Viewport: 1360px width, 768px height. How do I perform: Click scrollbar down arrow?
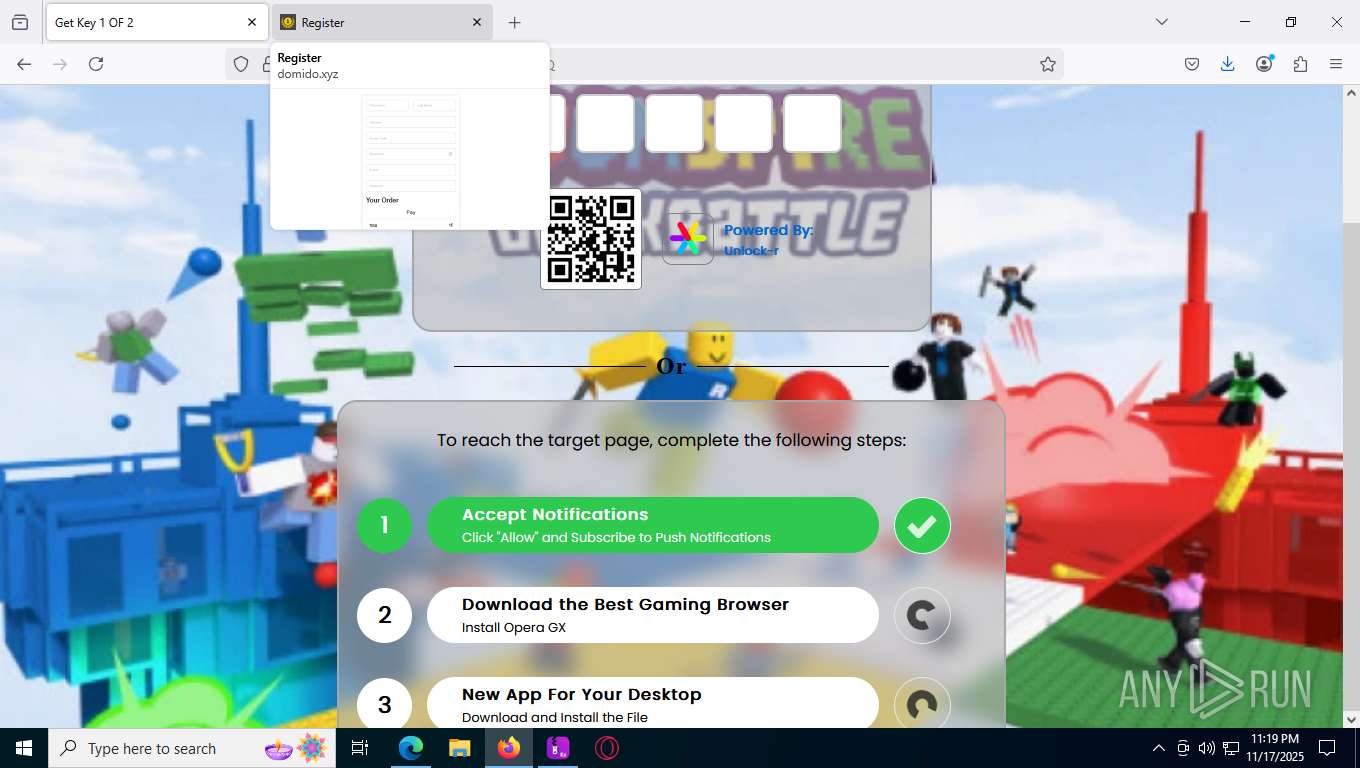[x=1351, y=719]
